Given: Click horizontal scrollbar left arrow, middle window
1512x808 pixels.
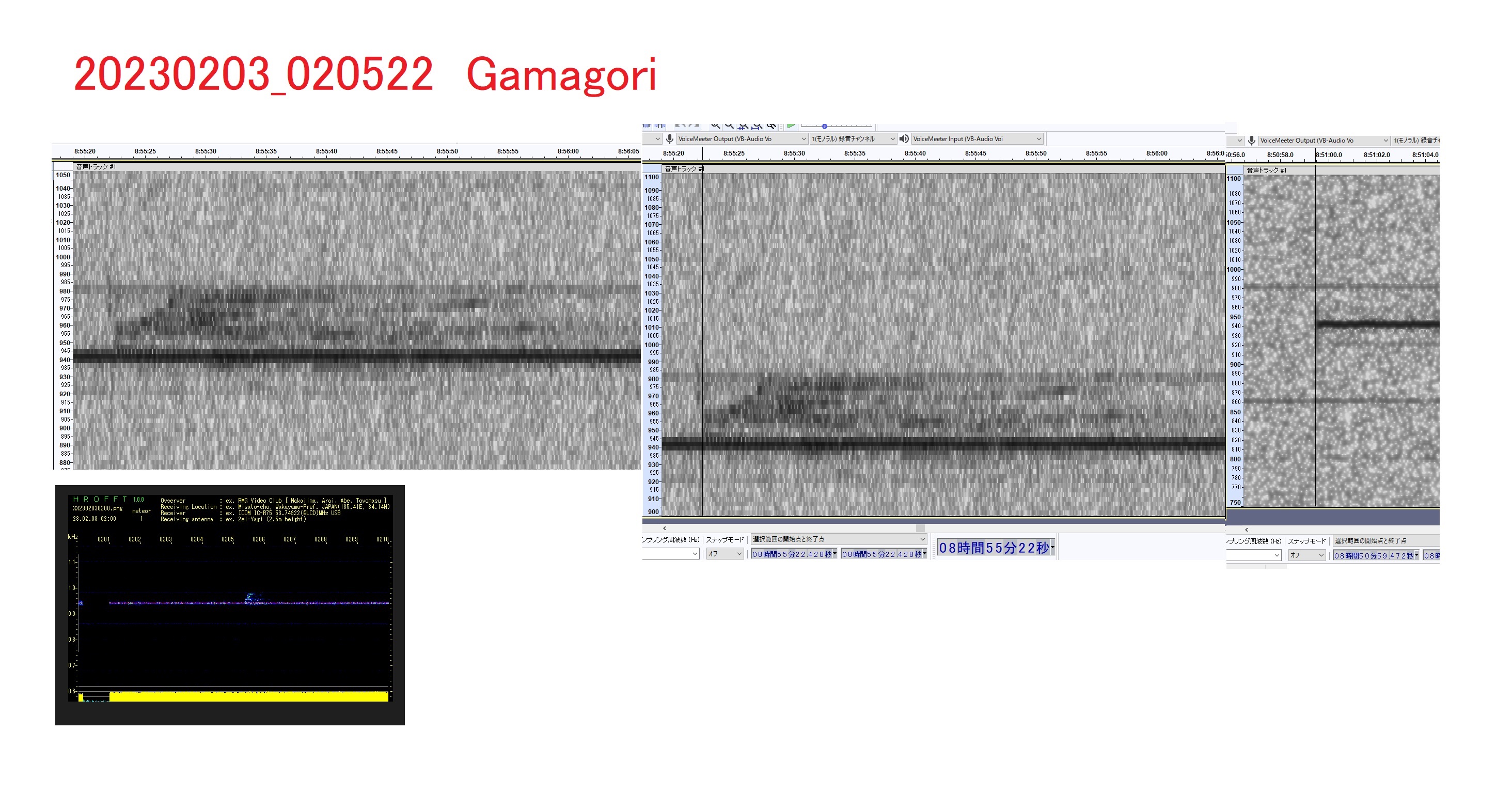Looking at the screenshot, I should (665, 529).
